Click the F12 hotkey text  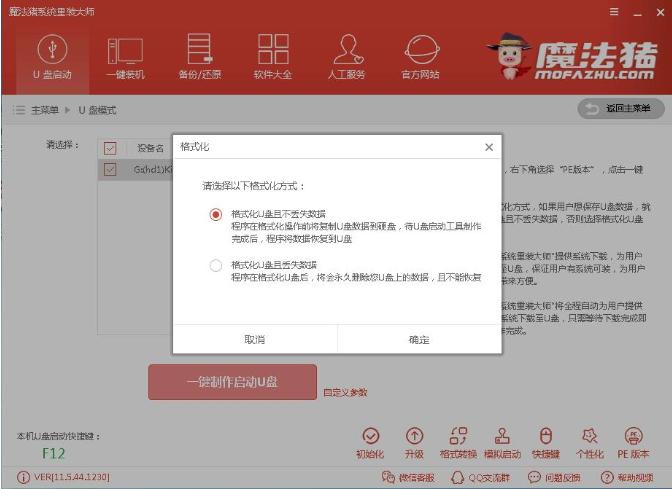(x=54, y=453)
